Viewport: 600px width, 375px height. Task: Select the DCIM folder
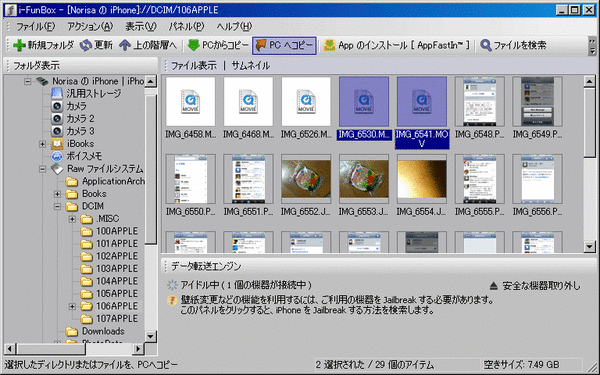(x=85, y=206)
